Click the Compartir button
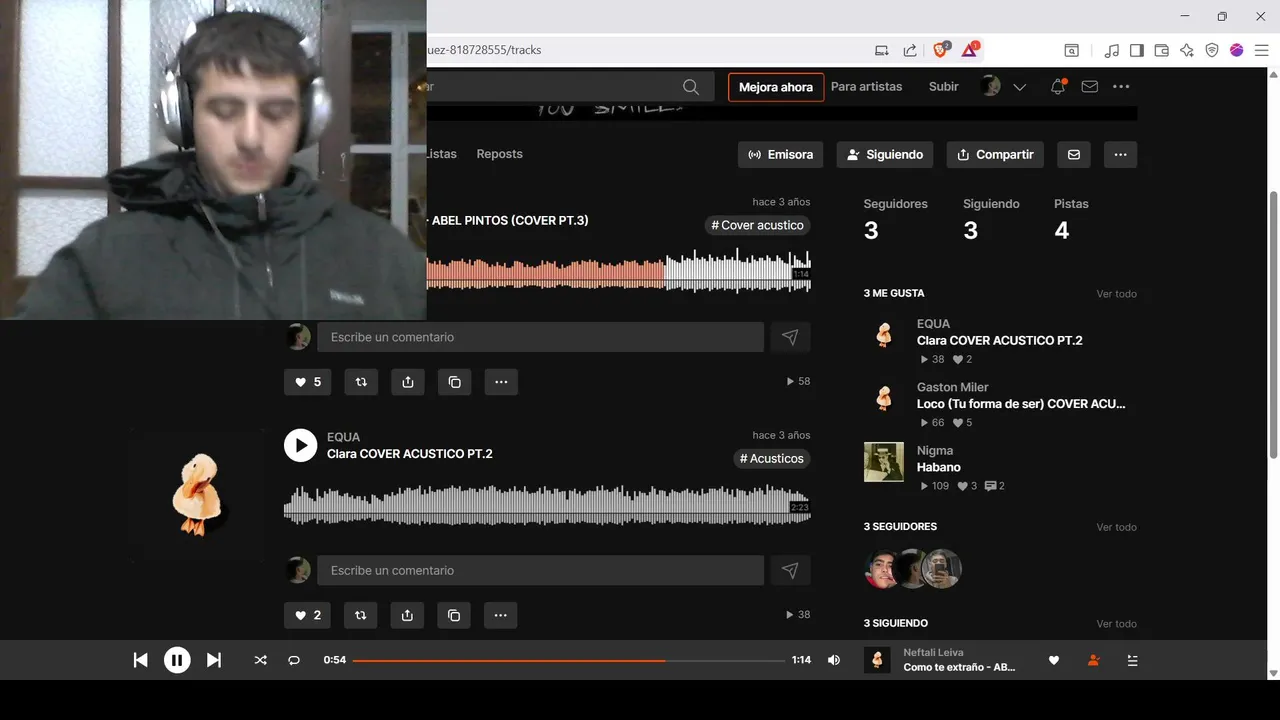1280x720 pixels. coord(995,155)
